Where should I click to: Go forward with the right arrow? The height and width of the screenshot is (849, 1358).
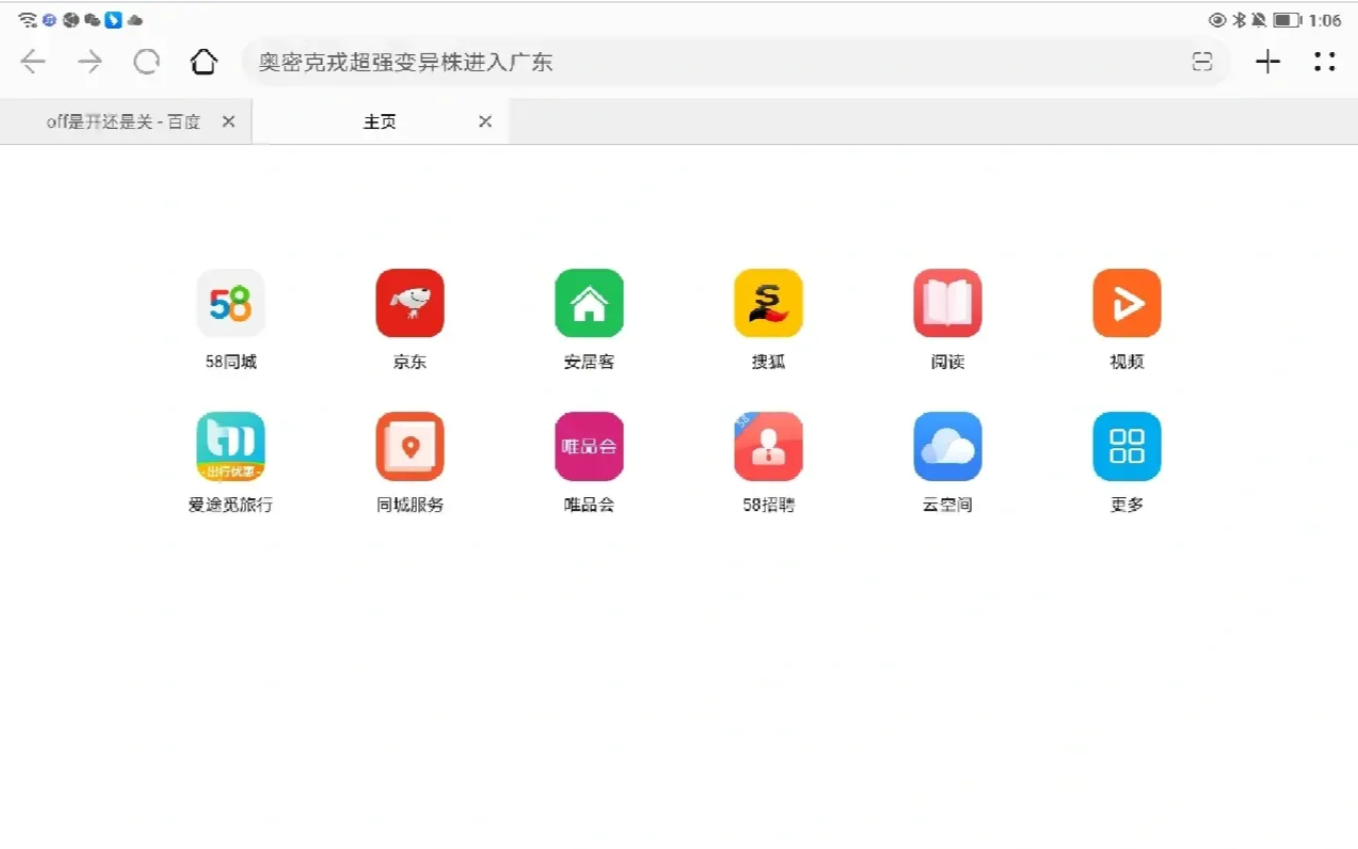(90, 62)
